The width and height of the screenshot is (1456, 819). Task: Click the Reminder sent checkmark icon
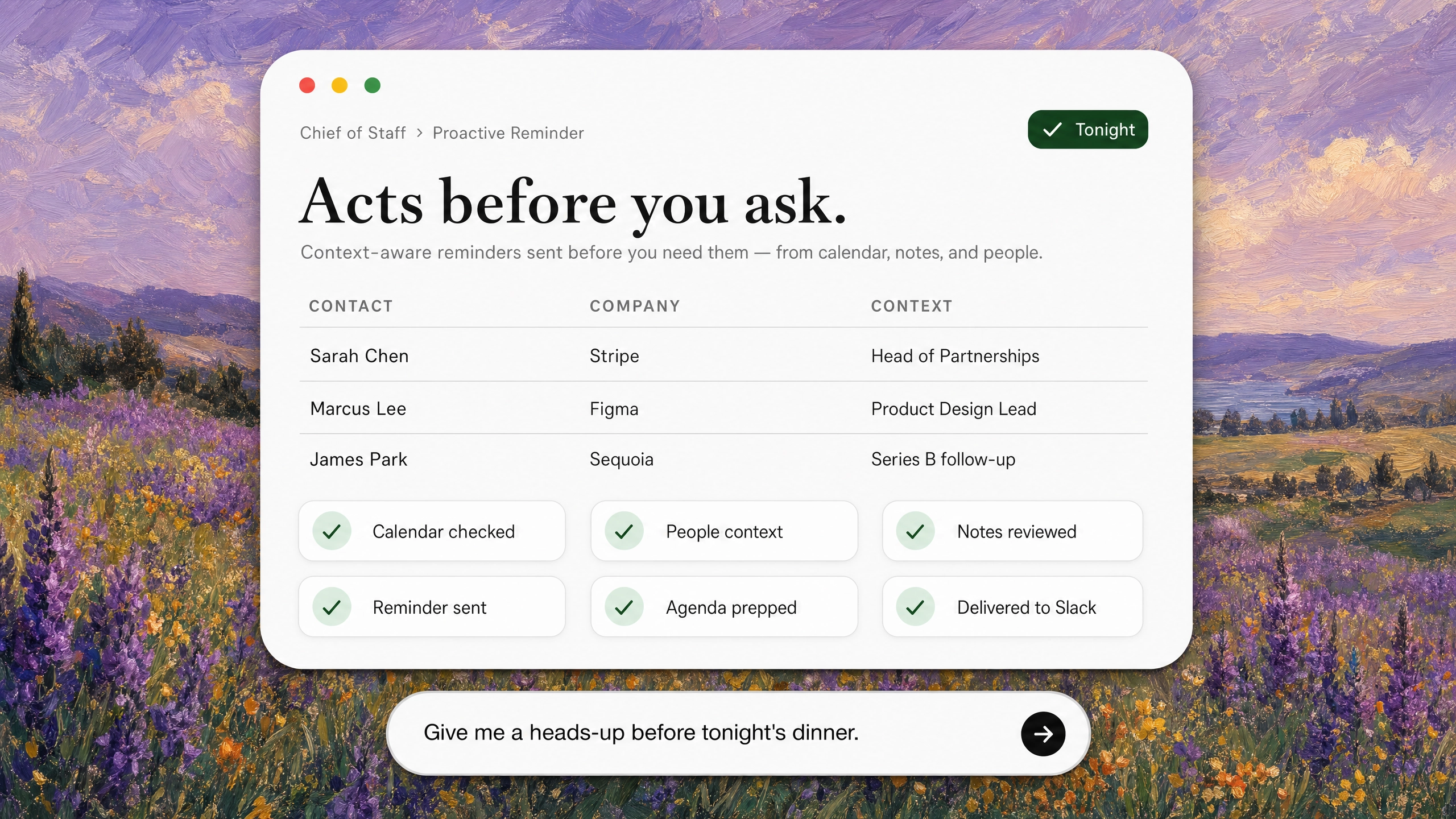click(332, 607)
